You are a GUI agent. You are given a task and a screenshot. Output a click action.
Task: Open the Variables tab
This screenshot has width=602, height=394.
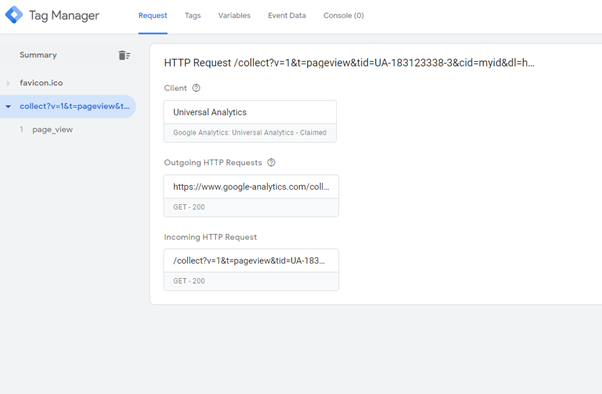point(234,15)
